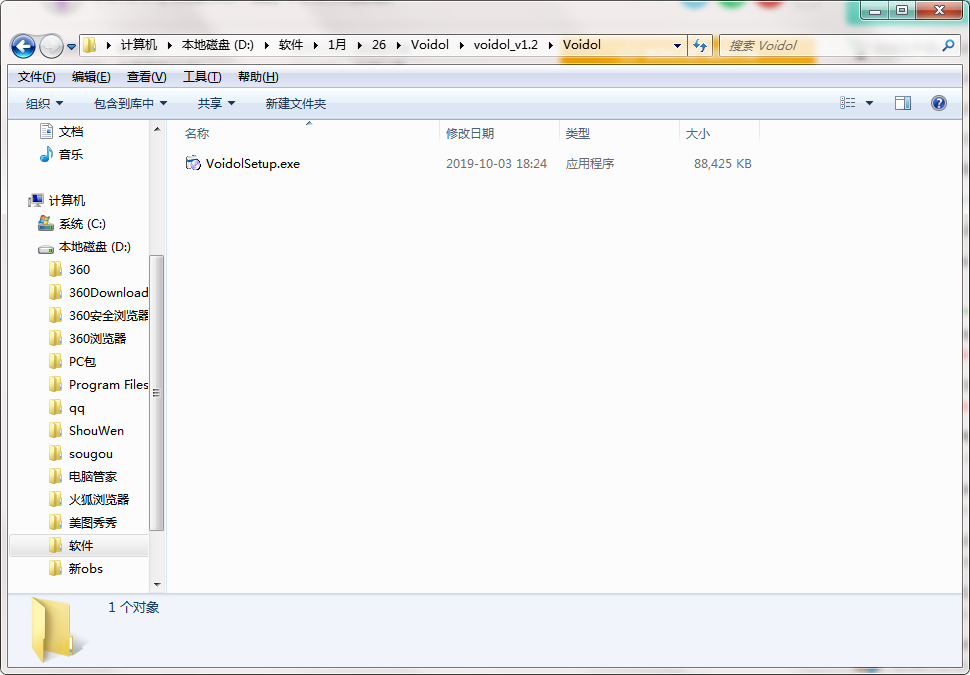Select 软件 in the address breadcrumb
This screenshot has height=675, width=970.
pos(291,45)
